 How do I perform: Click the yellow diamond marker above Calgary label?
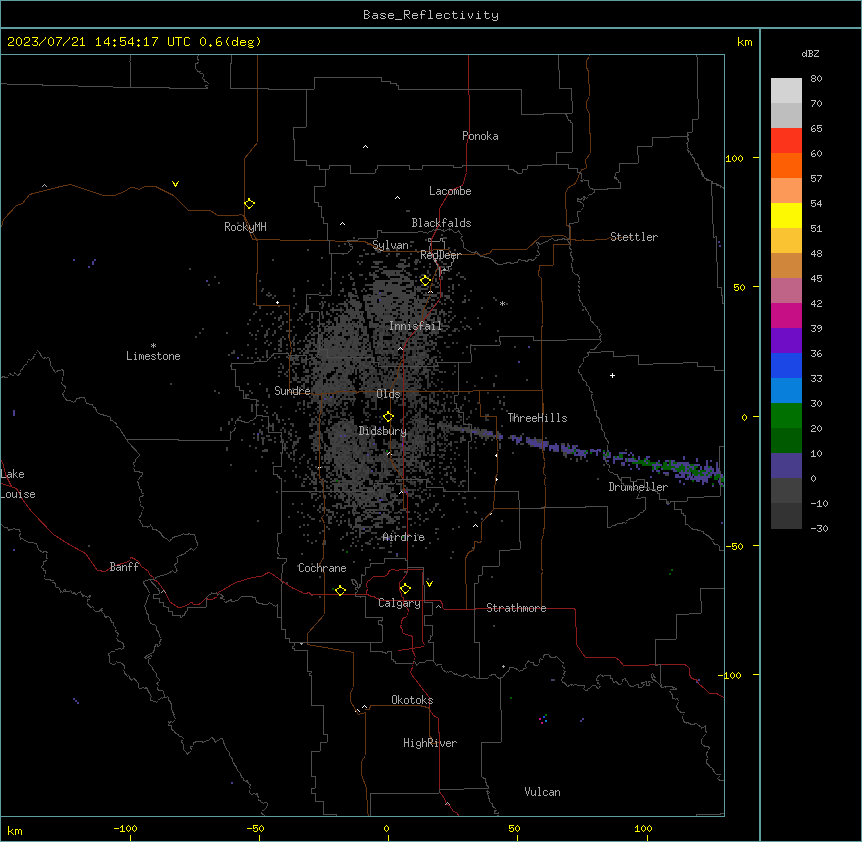405,589
